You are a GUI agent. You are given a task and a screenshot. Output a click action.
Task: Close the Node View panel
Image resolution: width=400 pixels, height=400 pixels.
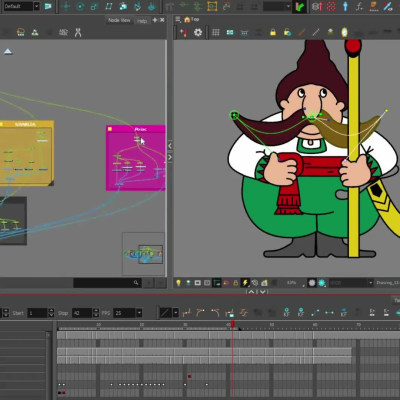162,20
